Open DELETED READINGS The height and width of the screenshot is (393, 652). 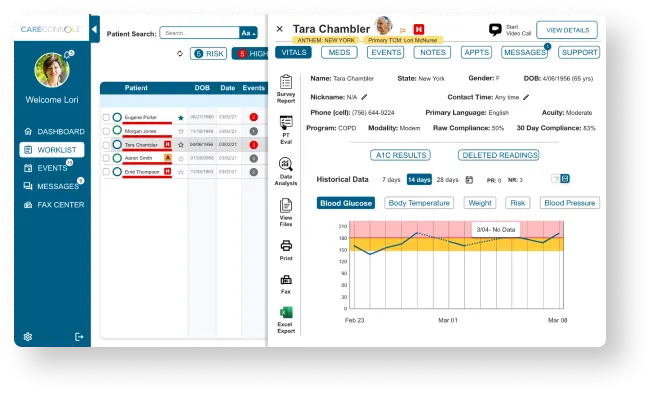[x=499, y=155]
